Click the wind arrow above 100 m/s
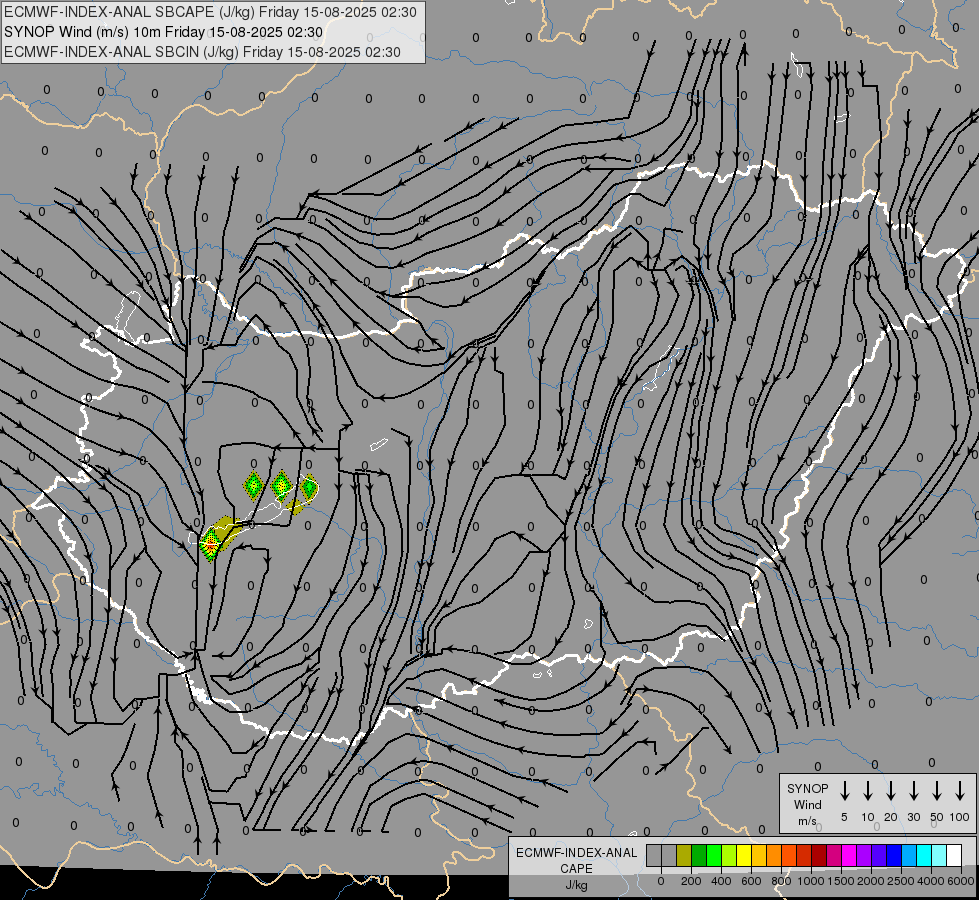Viewport: 979px width, 900px height. (960, 791)
